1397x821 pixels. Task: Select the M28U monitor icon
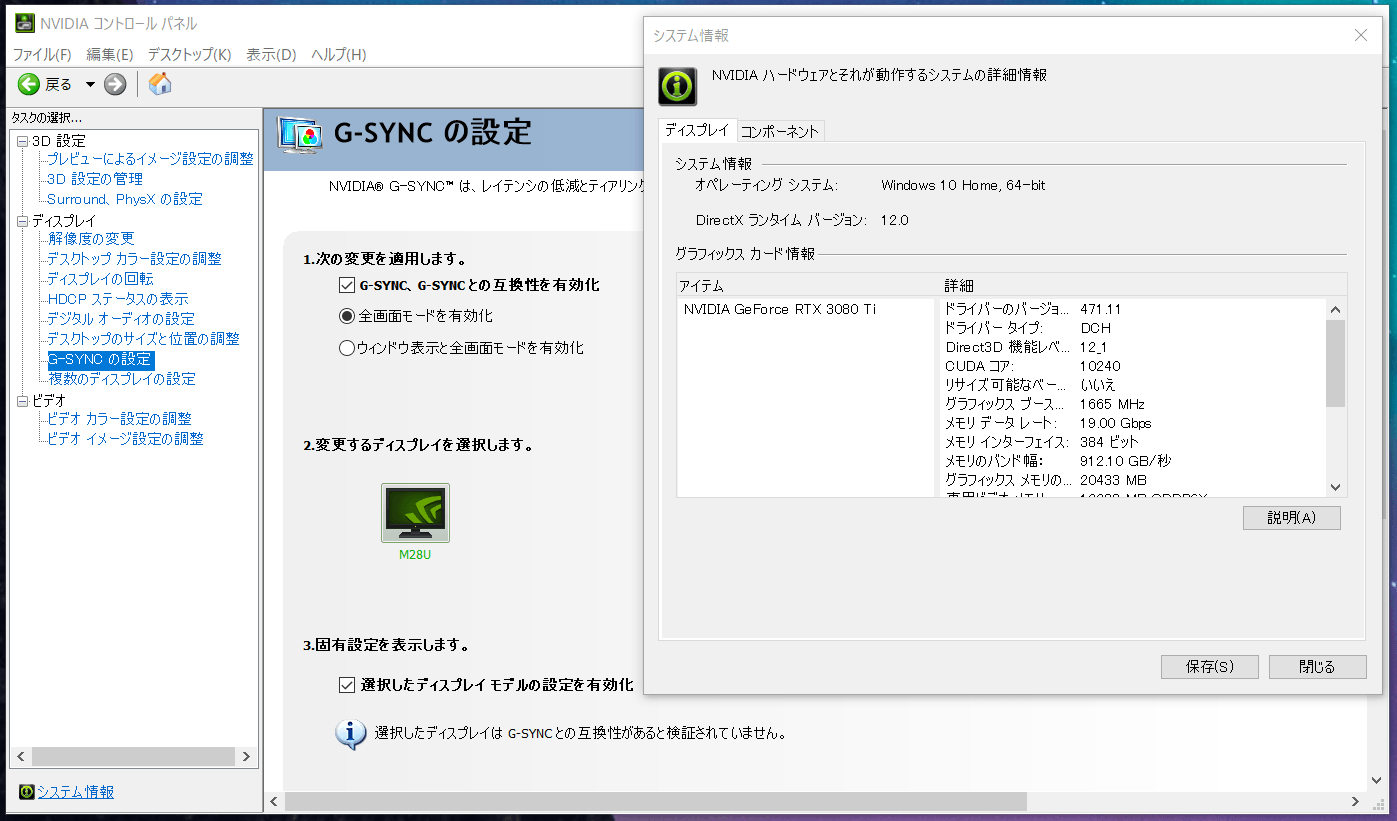tap(415, 513)
